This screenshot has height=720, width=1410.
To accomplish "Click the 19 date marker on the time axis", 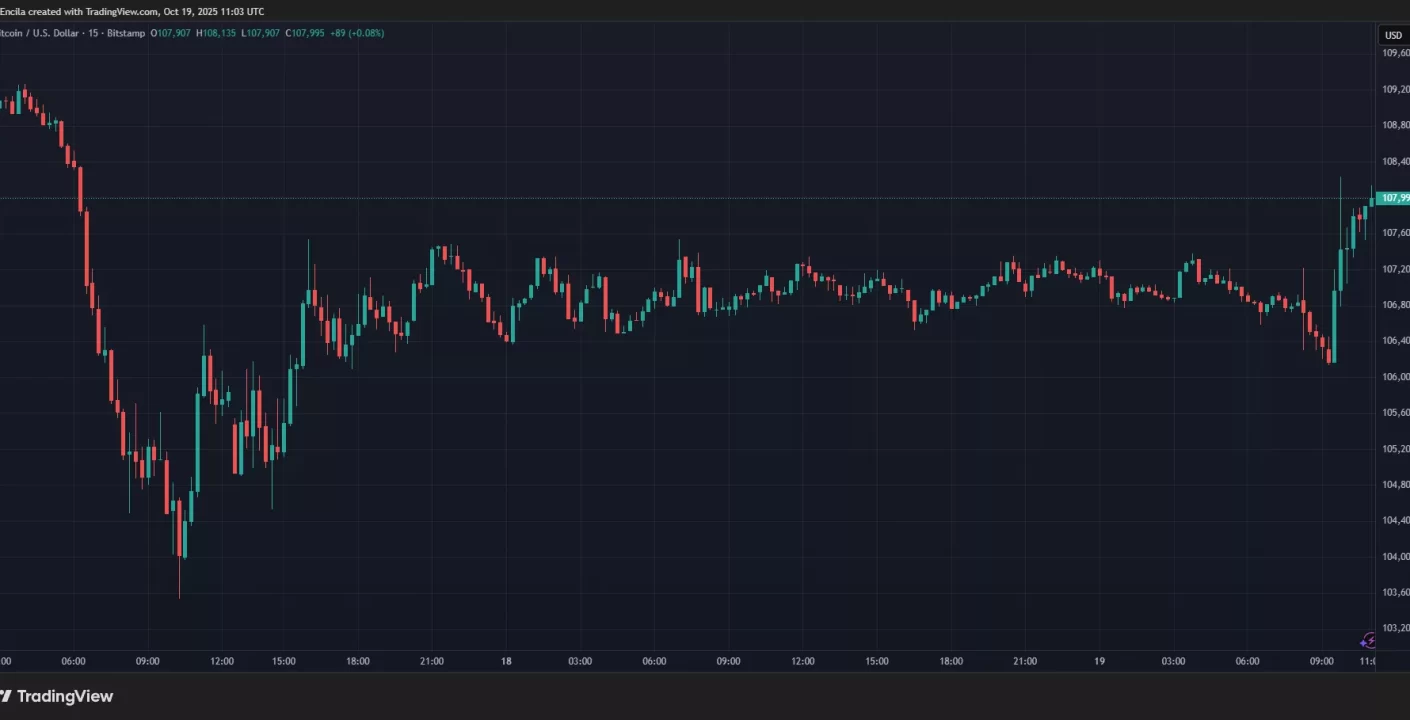I will [1098, 661].
